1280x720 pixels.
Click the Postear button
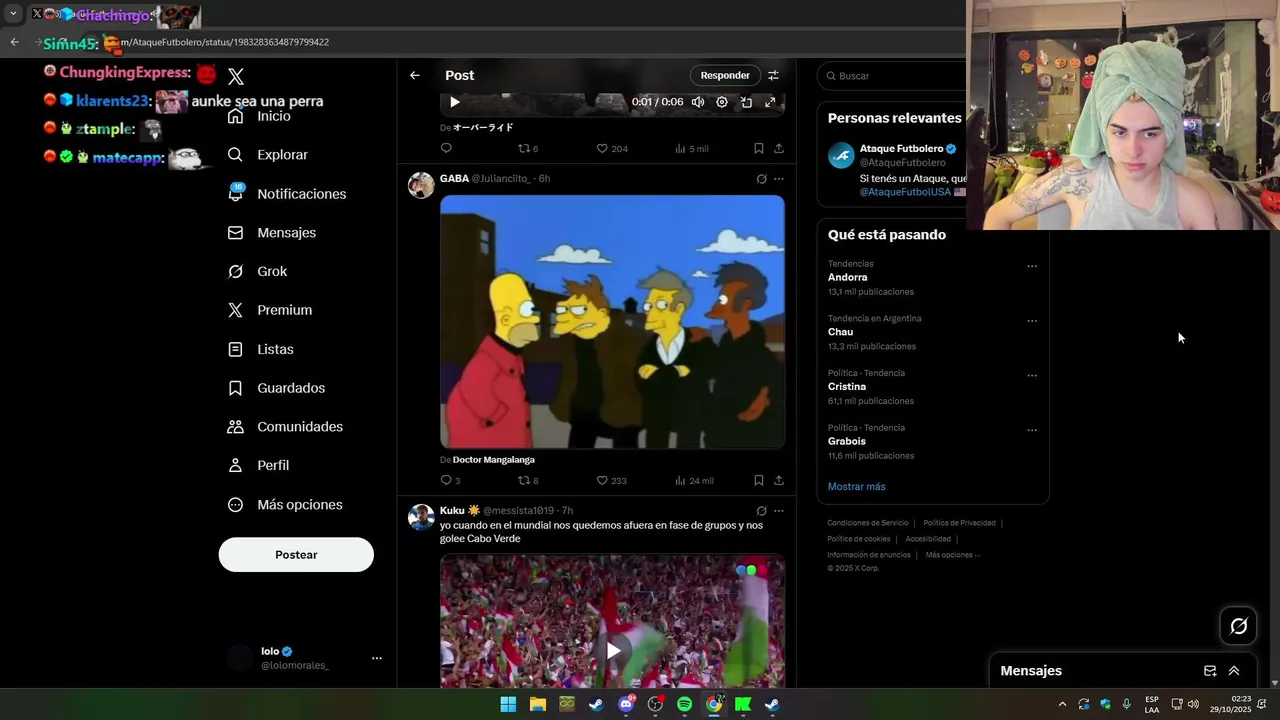(x=296, y=555)
